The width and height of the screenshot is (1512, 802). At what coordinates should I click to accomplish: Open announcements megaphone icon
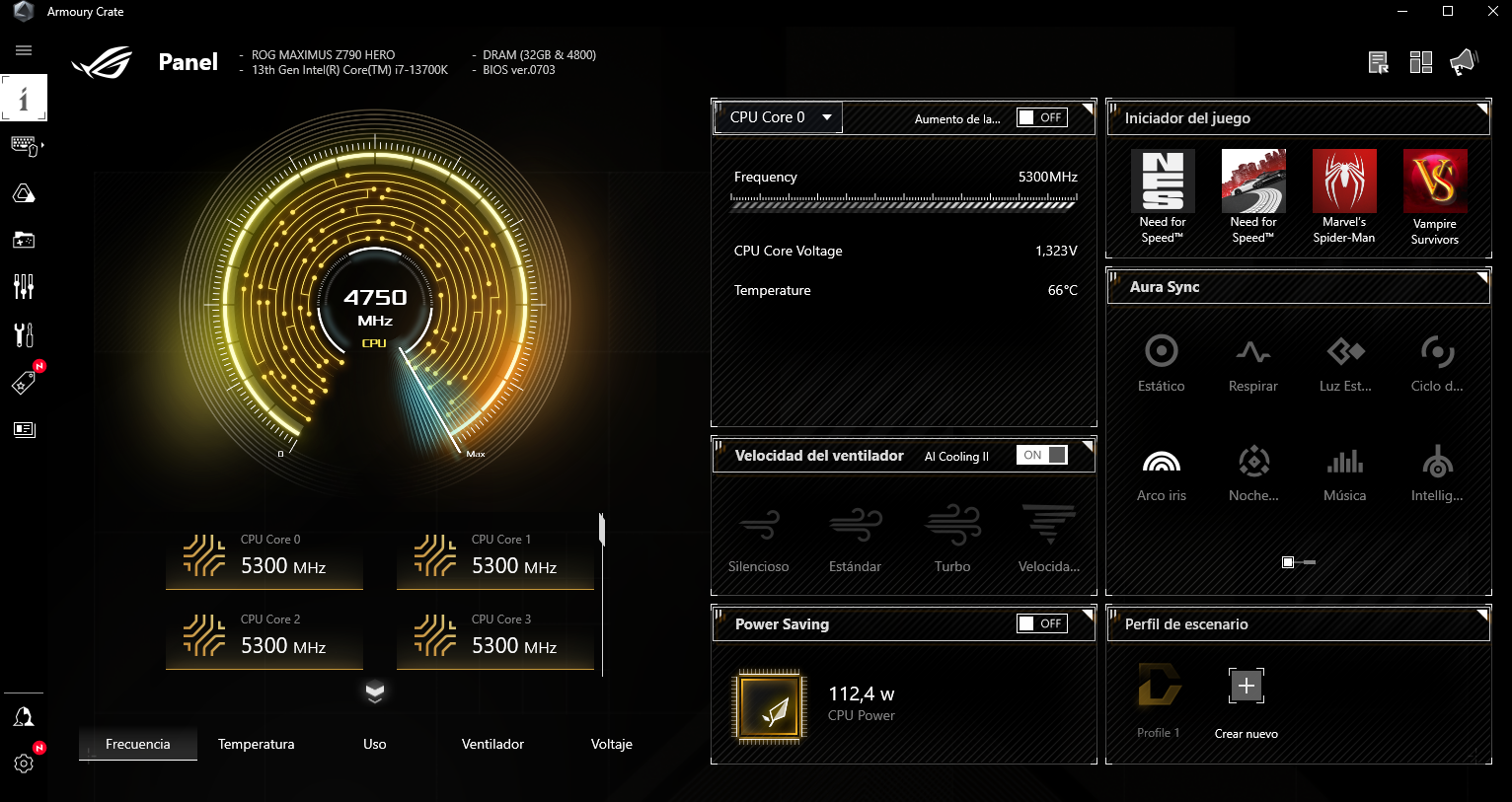point(1464,62)
